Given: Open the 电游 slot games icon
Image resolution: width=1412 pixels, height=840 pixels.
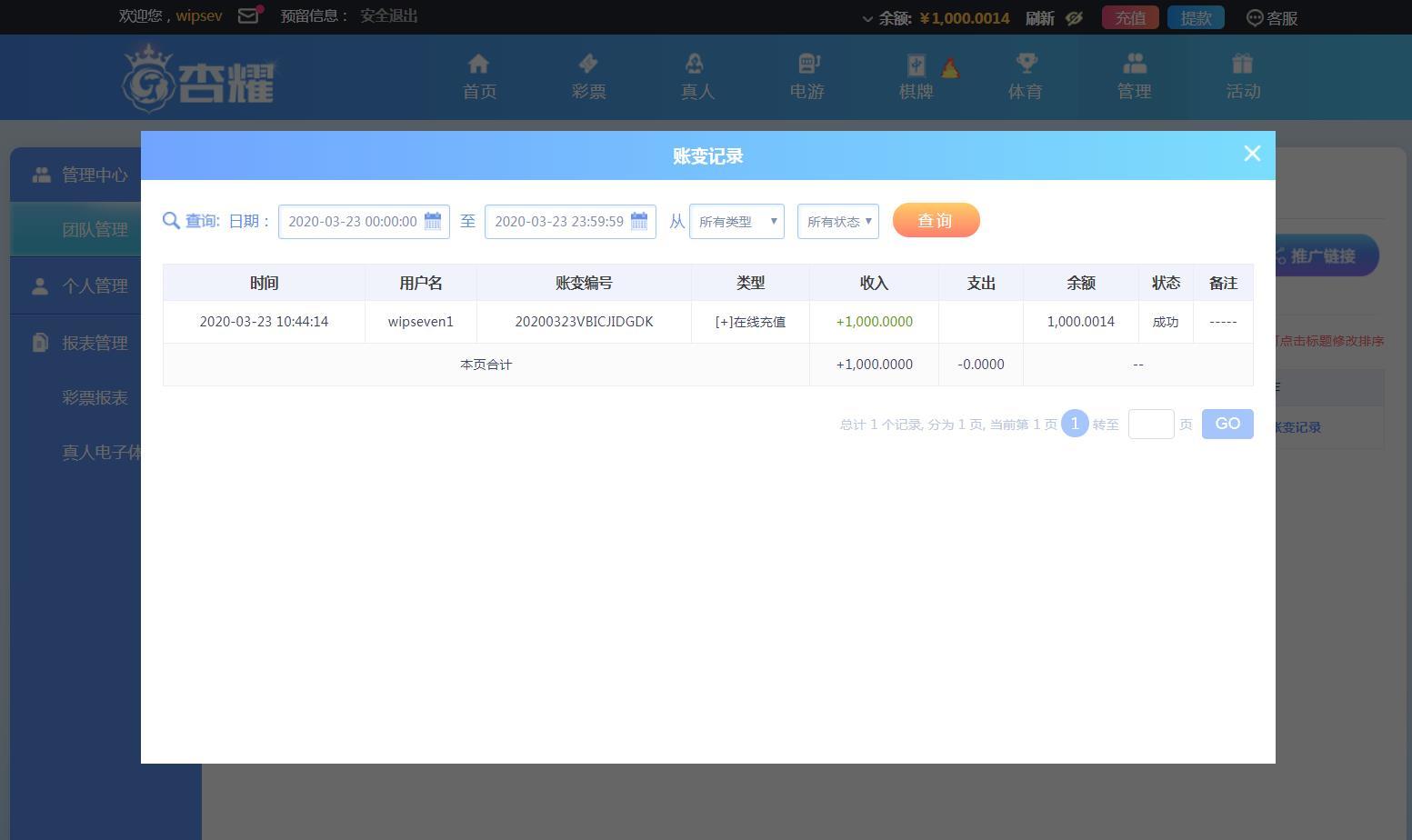Looking at the screenshot, I should click(x=807, y=65).
